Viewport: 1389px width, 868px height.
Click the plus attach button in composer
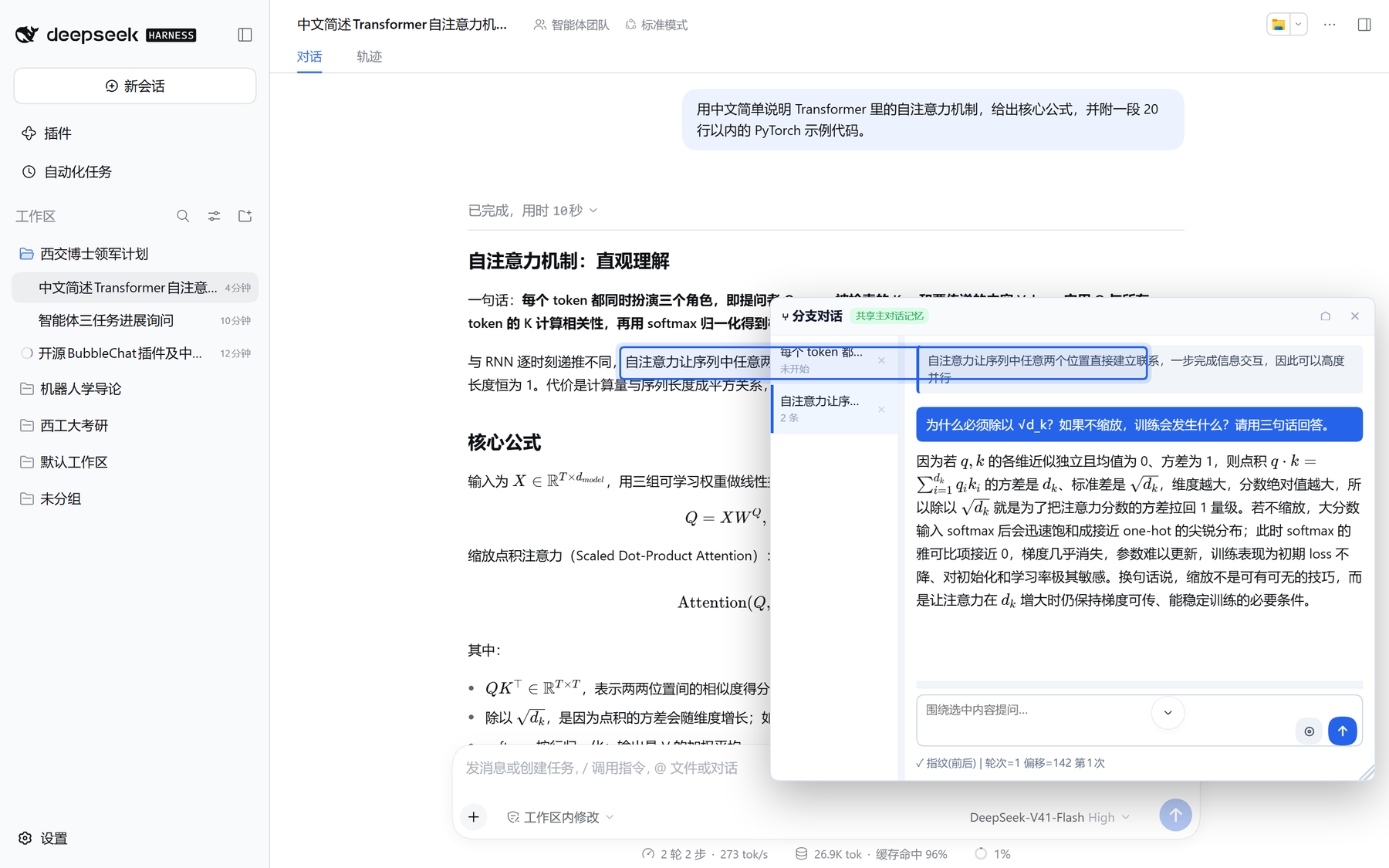474,816
